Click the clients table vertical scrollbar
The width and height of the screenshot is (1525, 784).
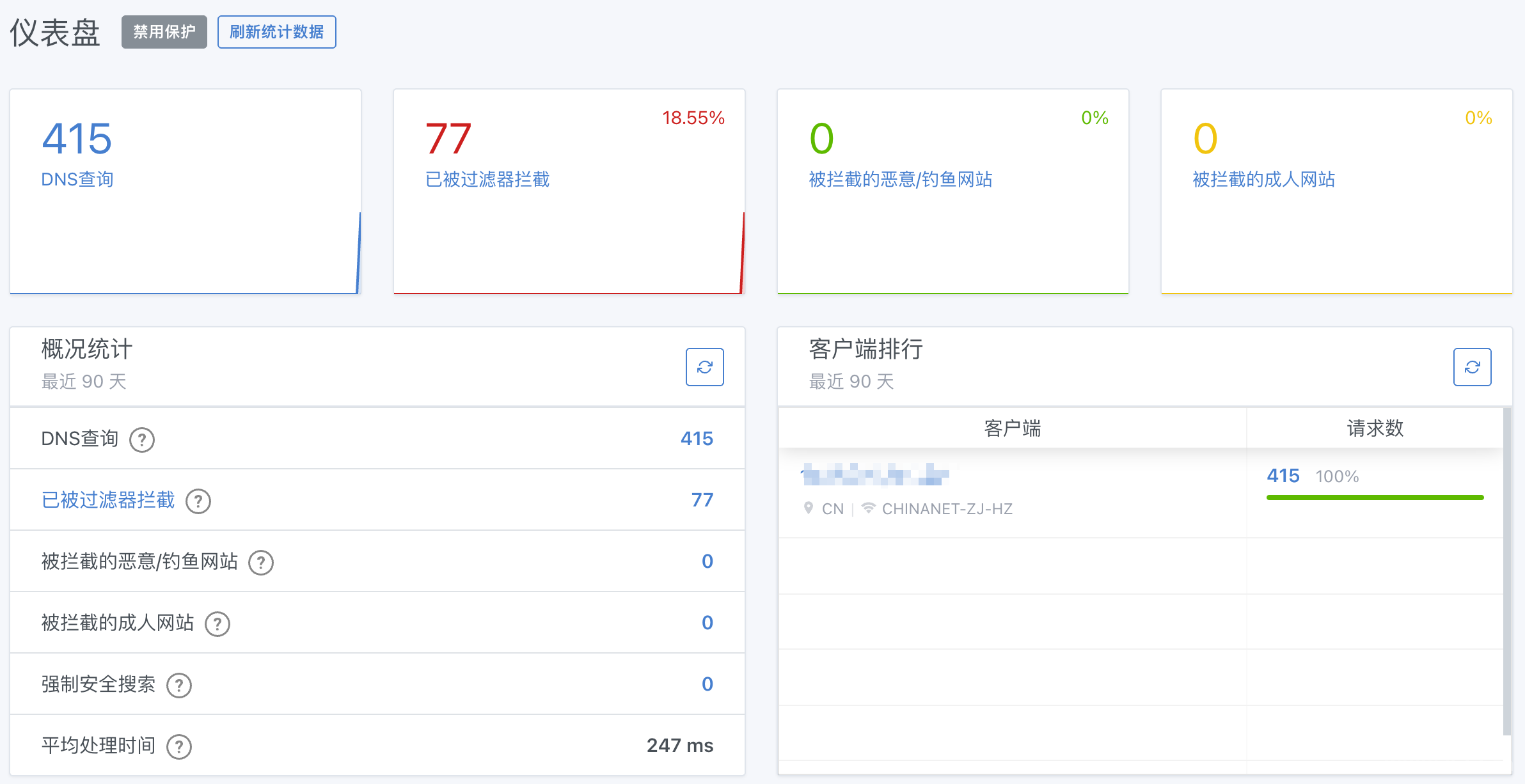1506,572
